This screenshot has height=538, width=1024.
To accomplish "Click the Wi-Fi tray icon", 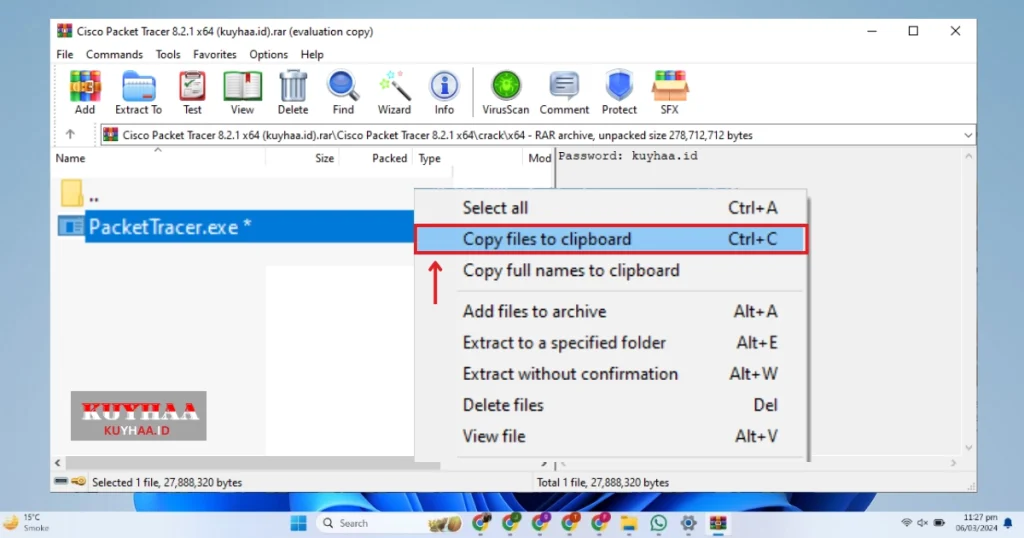I will [x=906, y=523].
